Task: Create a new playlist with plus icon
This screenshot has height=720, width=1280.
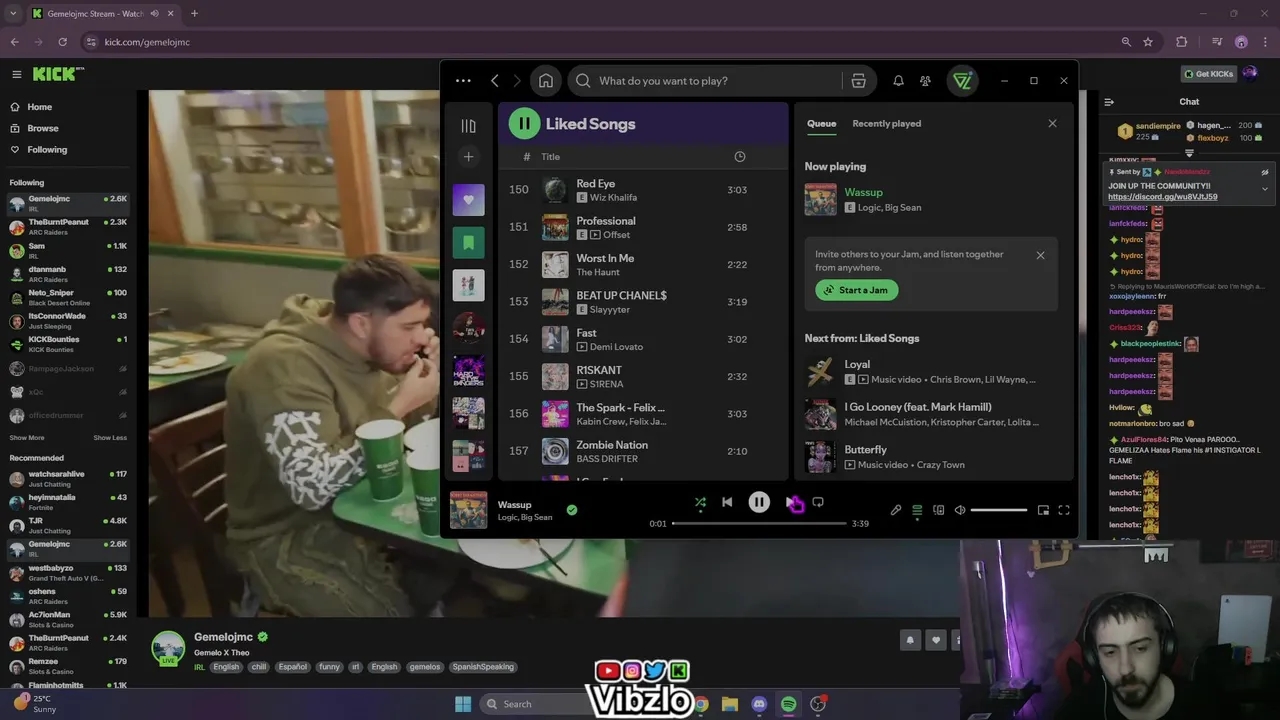Action: (468, 157)
